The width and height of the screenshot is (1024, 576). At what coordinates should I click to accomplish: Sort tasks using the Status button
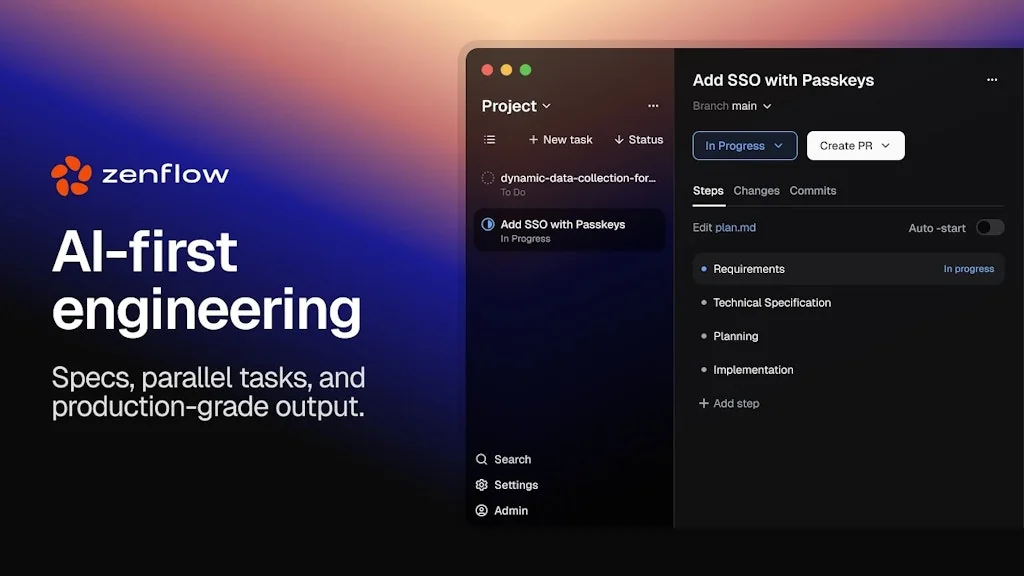point(638,140)
